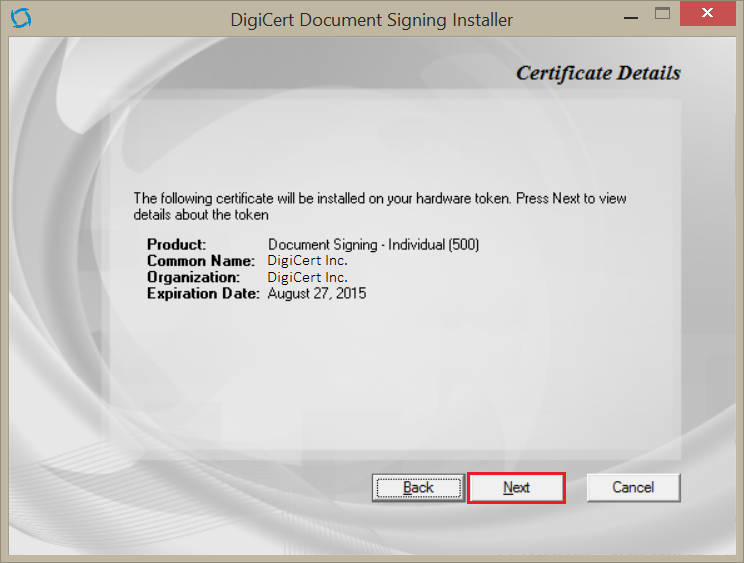Select the Organization label
Viewport: 744px width, 563px height.
193,277
